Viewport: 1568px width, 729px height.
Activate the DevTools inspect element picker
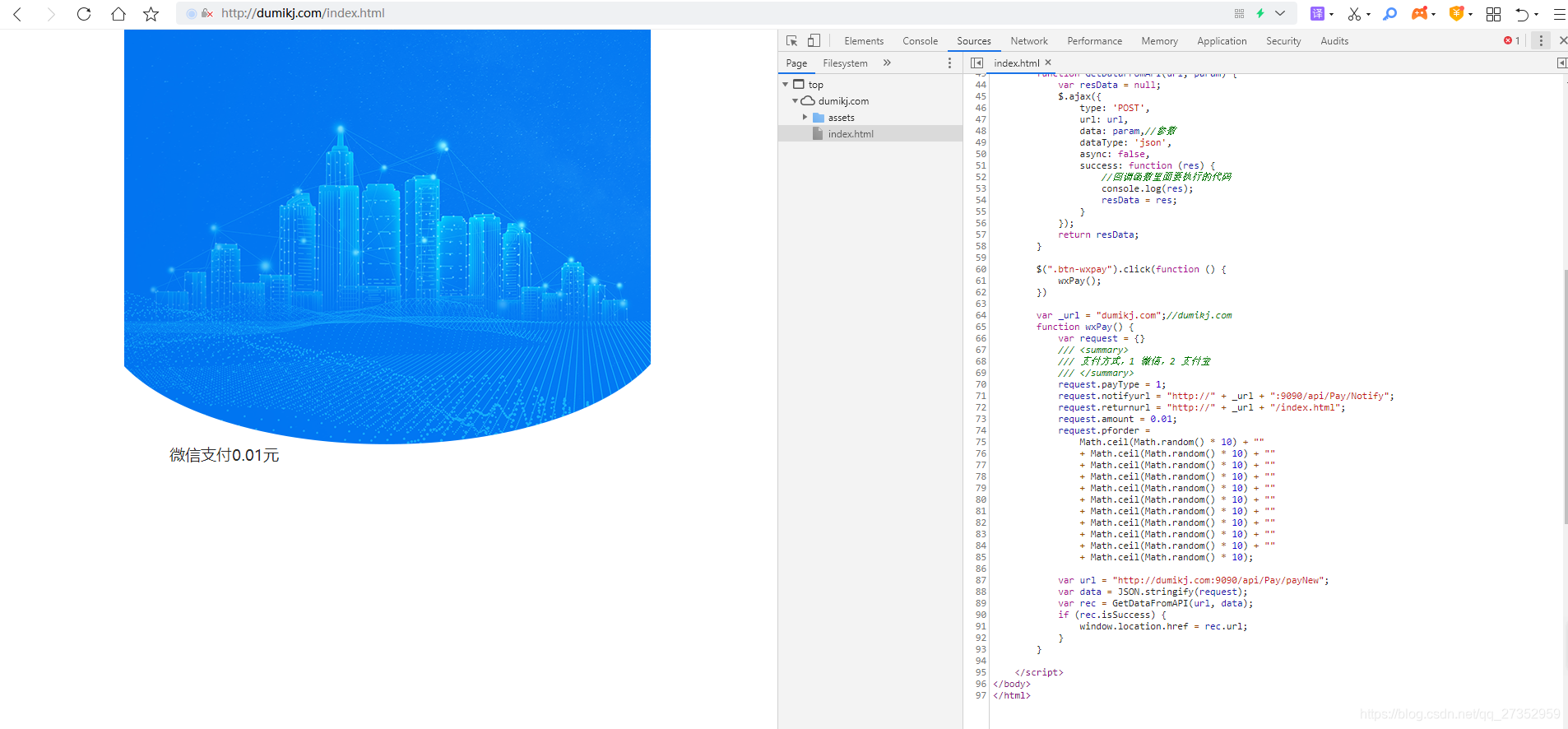[792, 40]
